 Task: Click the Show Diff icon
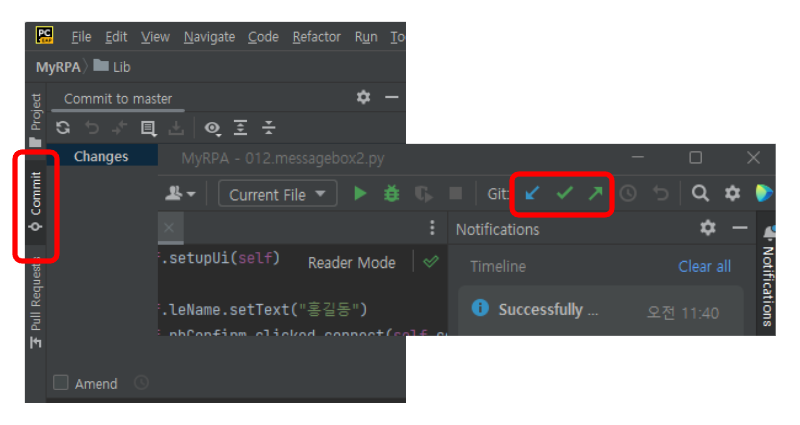click(x=119, y=128)
